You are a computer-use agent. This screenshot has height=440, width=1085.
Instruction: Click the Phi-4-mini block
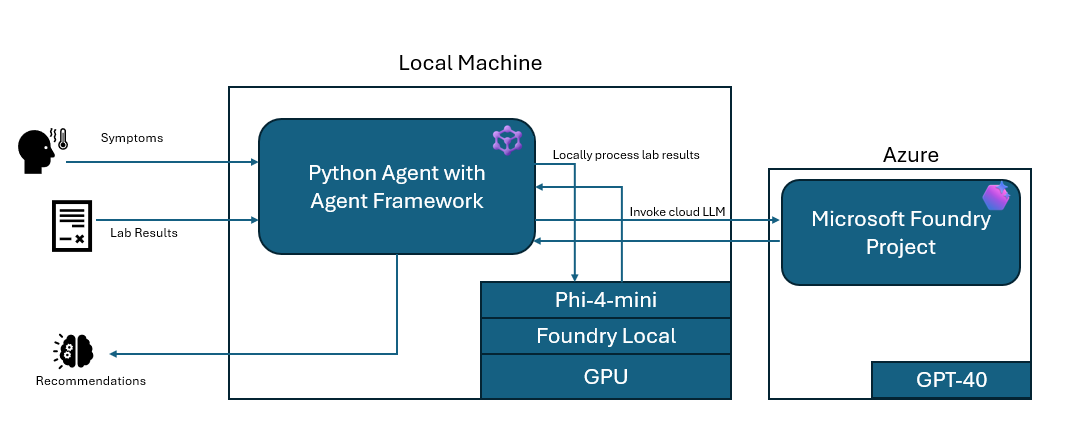(606, 300)
